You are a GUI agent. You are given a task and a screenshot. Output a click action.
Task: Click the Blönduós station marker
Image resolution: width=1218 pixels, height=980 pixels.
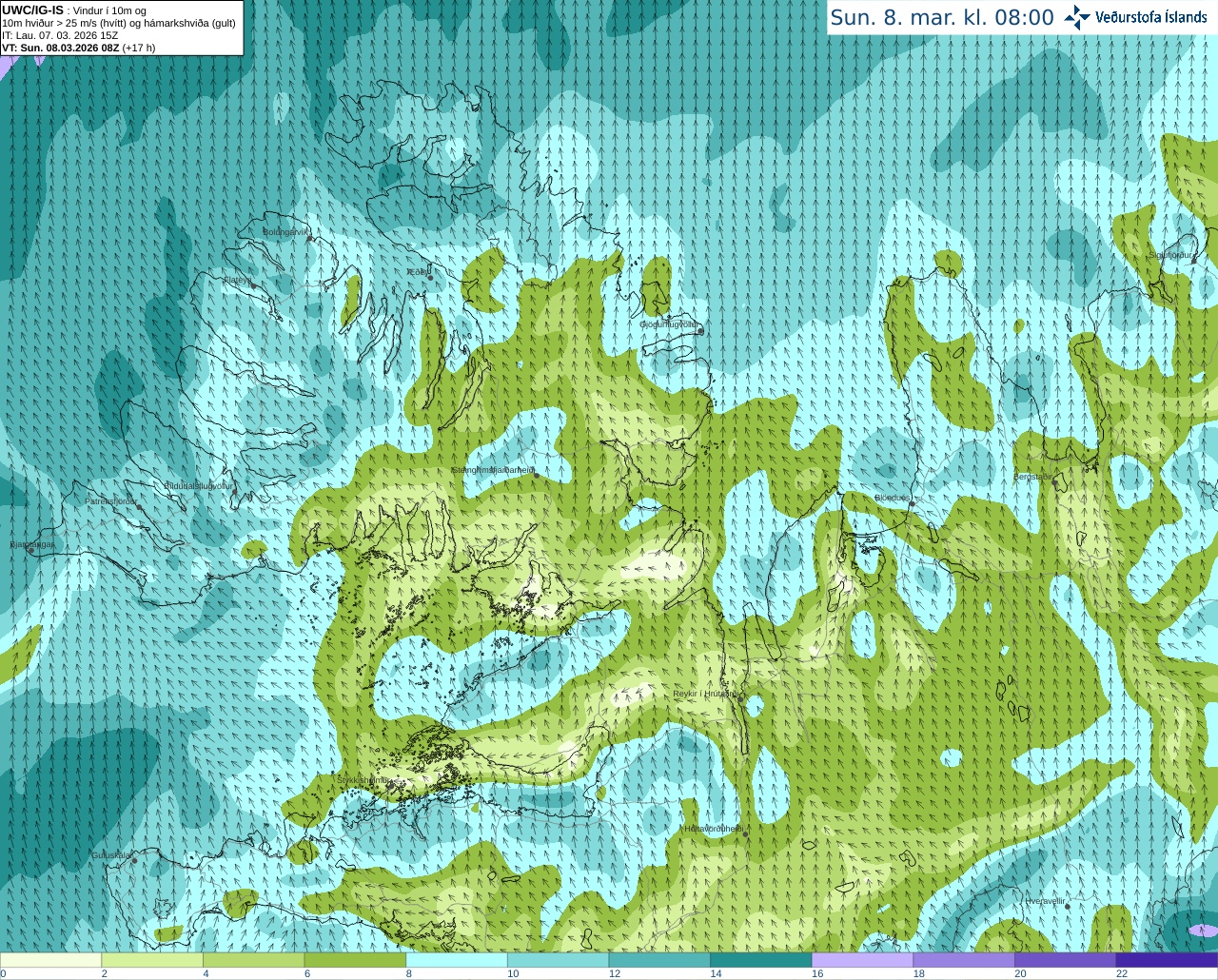[x=912, y=504]
